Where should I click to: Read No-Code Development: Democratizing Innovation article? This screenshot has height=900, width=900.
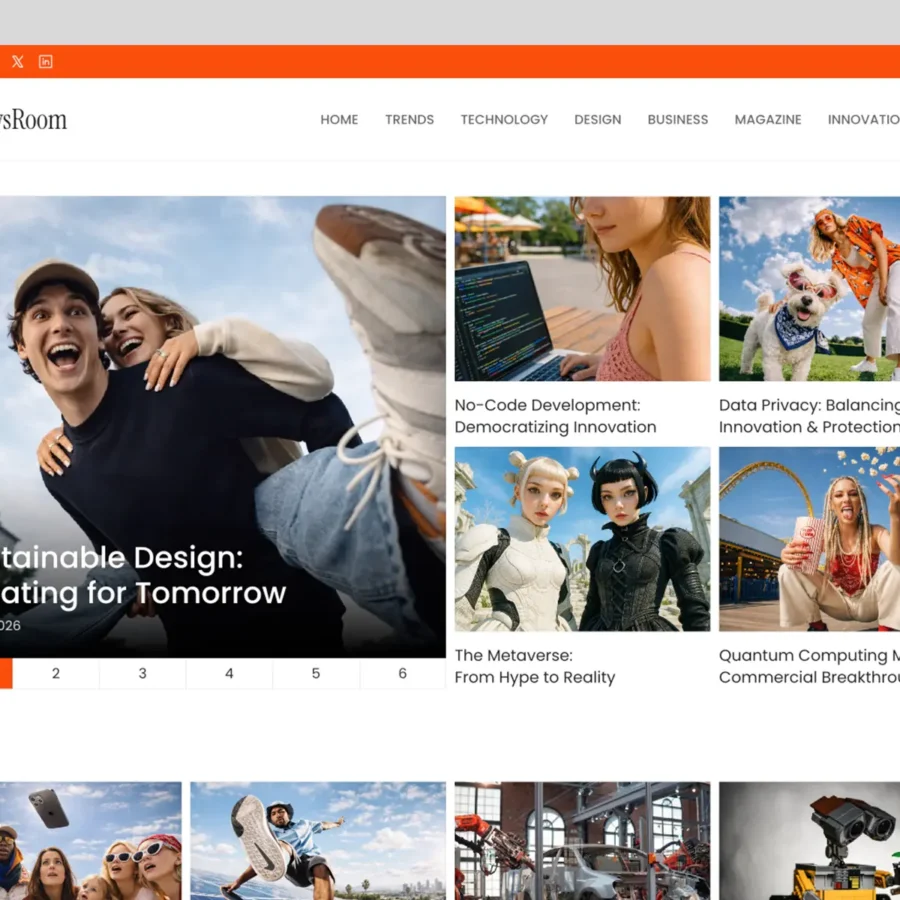pos(555,416)
